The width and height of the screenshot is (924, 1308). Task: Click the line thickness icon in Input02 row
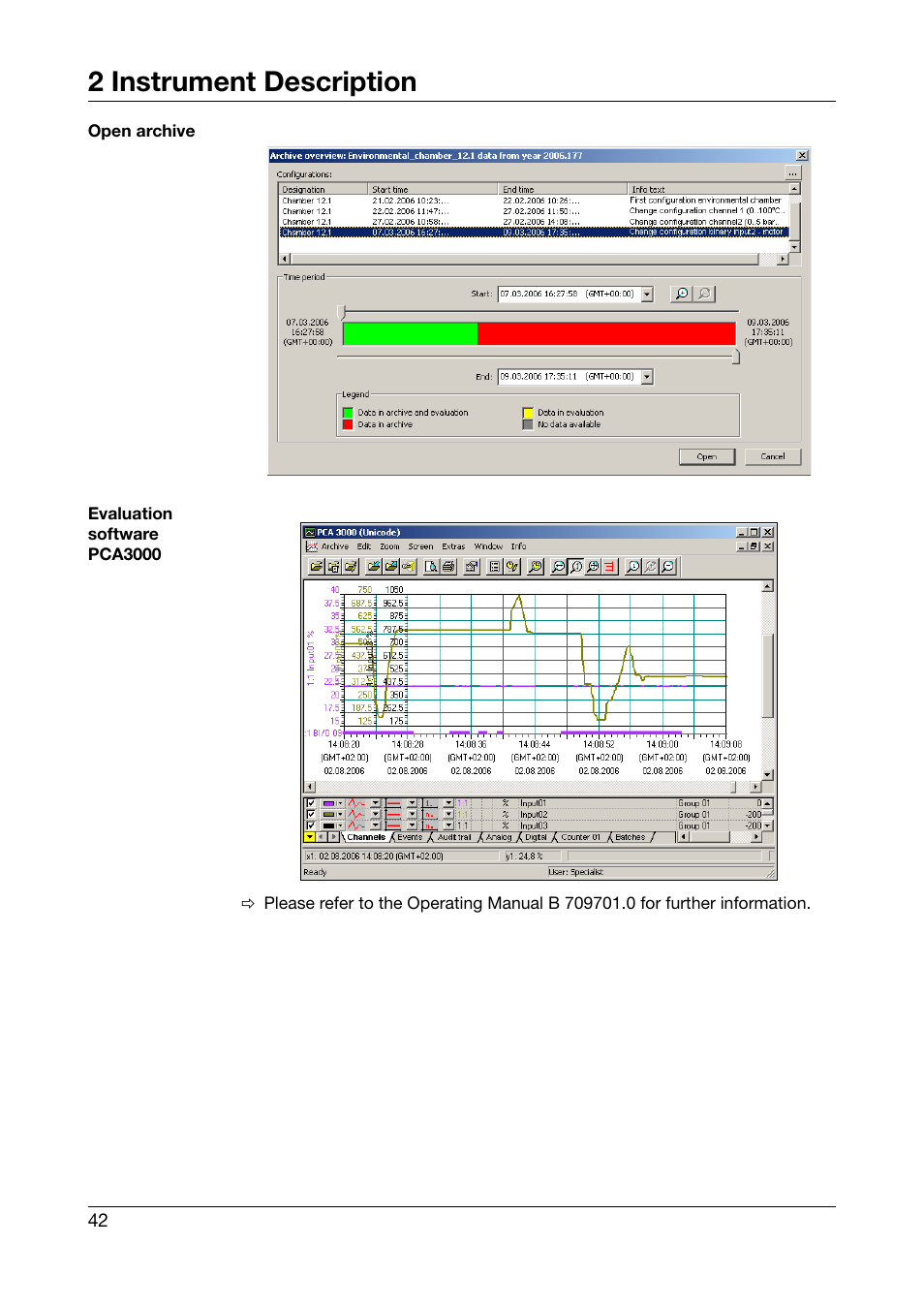click(393, 814)
